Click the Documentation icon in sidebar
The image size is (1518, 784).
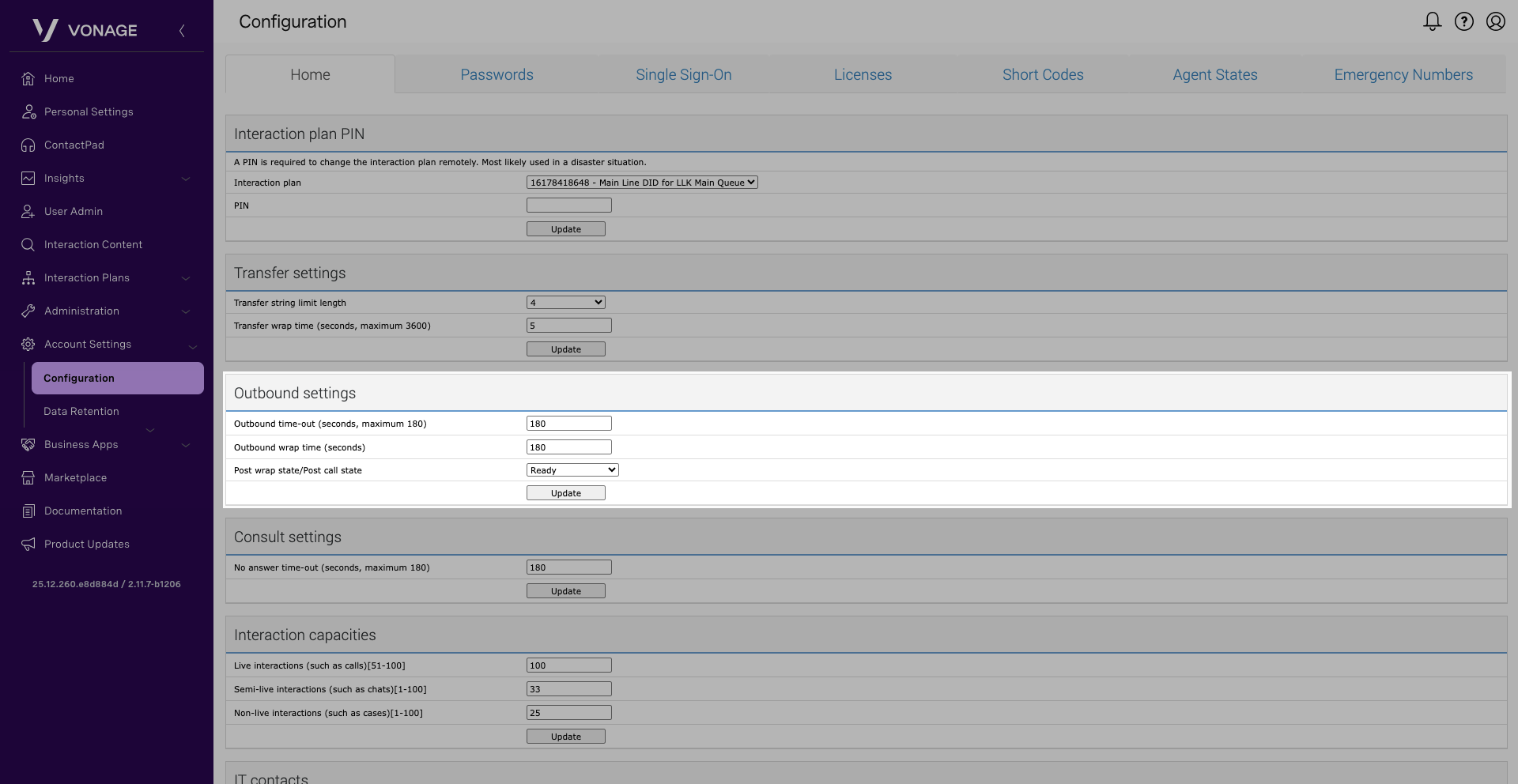(x=28, y=511)
